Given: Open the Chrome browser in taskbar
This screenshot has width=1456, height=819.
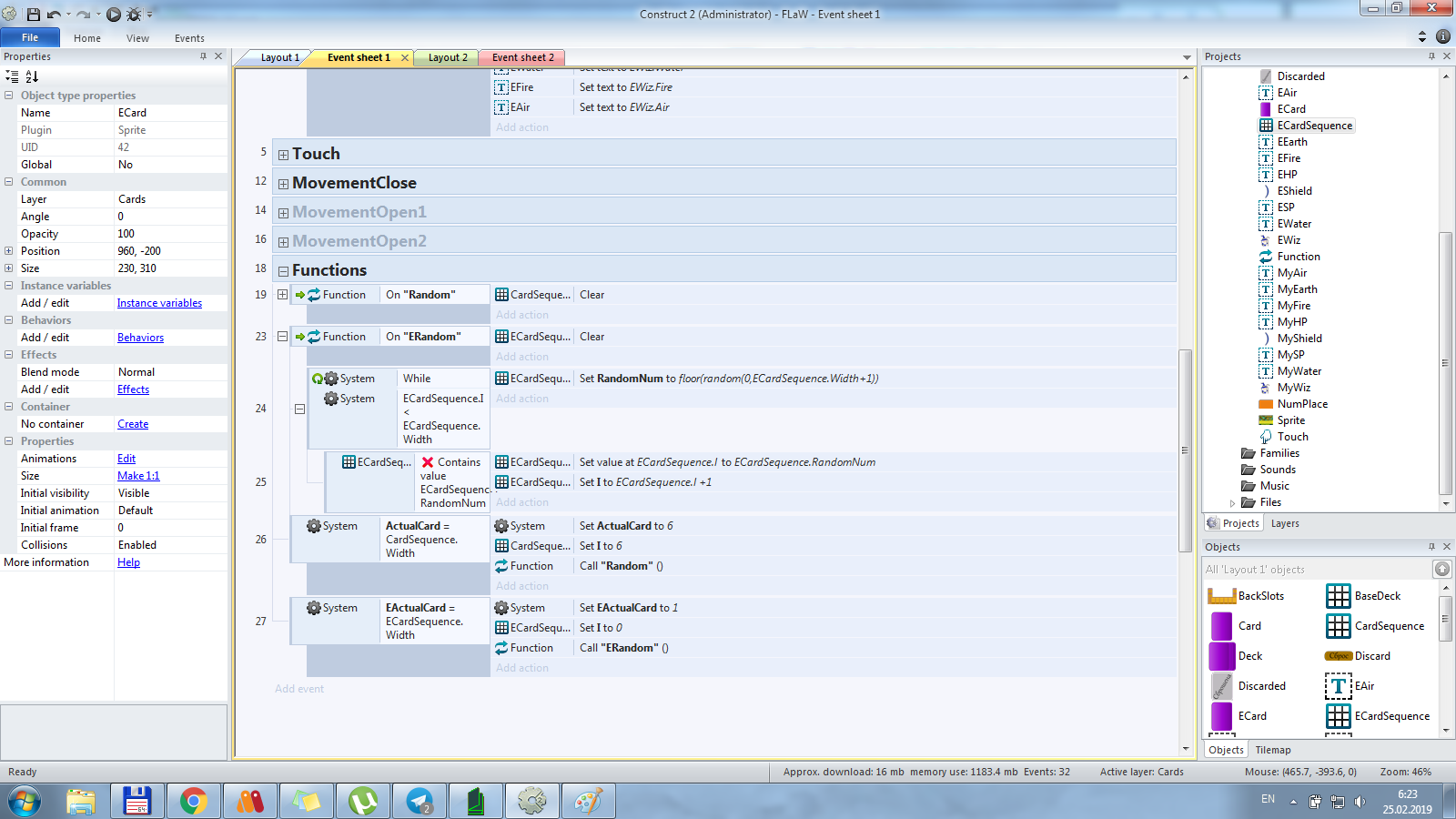Looking at the screenshot, I should pyautogui.click(x=193, y=802).
